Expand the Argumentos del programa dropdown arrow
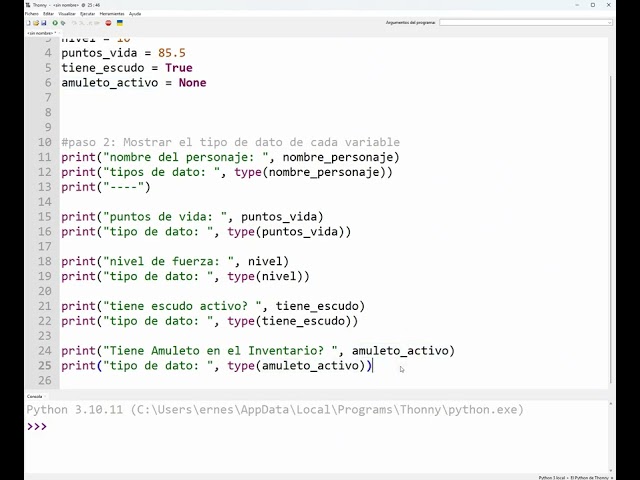640x480 pixels. [609, 23]
